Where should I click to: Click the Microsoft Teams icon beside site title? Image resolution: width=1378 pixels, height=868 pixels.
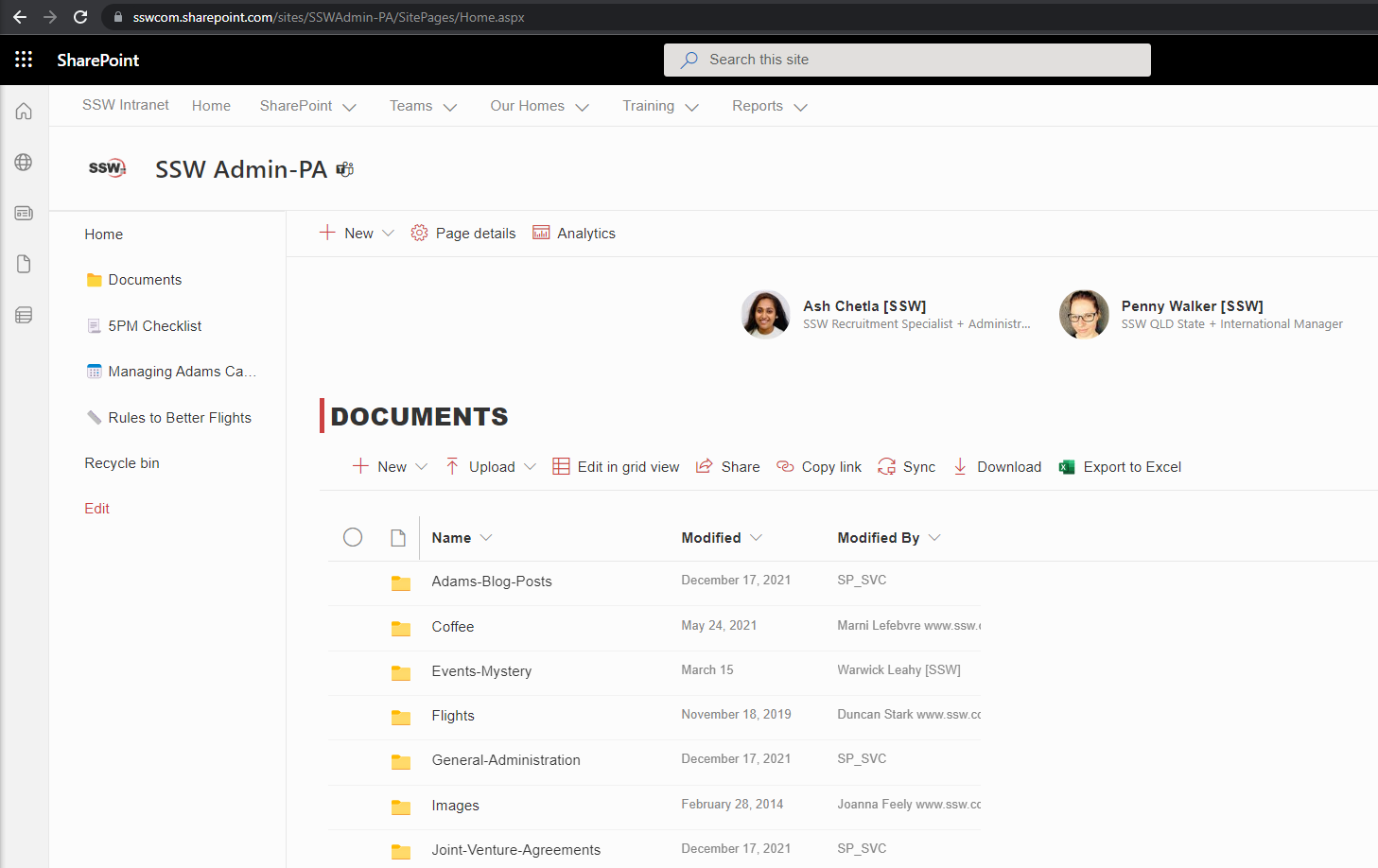pyautogui.click(x=345, y=169)
